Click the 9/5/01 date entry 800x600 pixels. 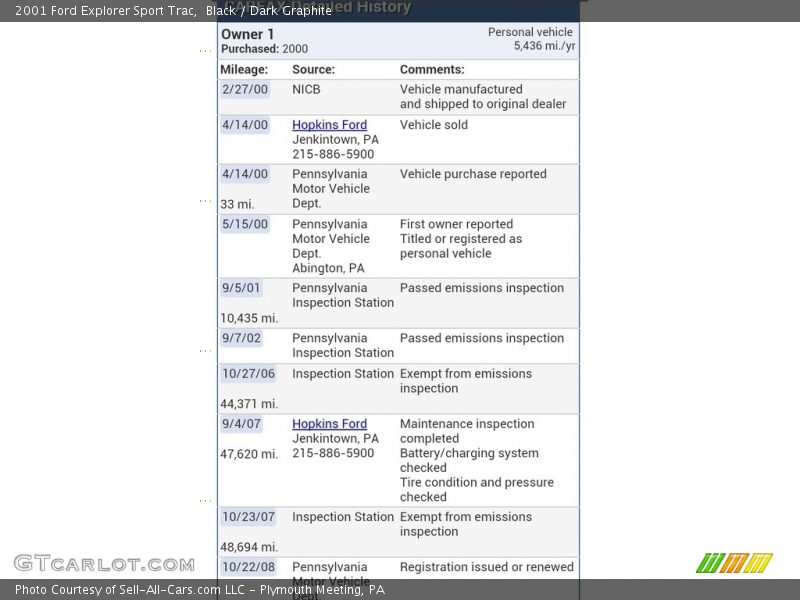tap(240, 288)
